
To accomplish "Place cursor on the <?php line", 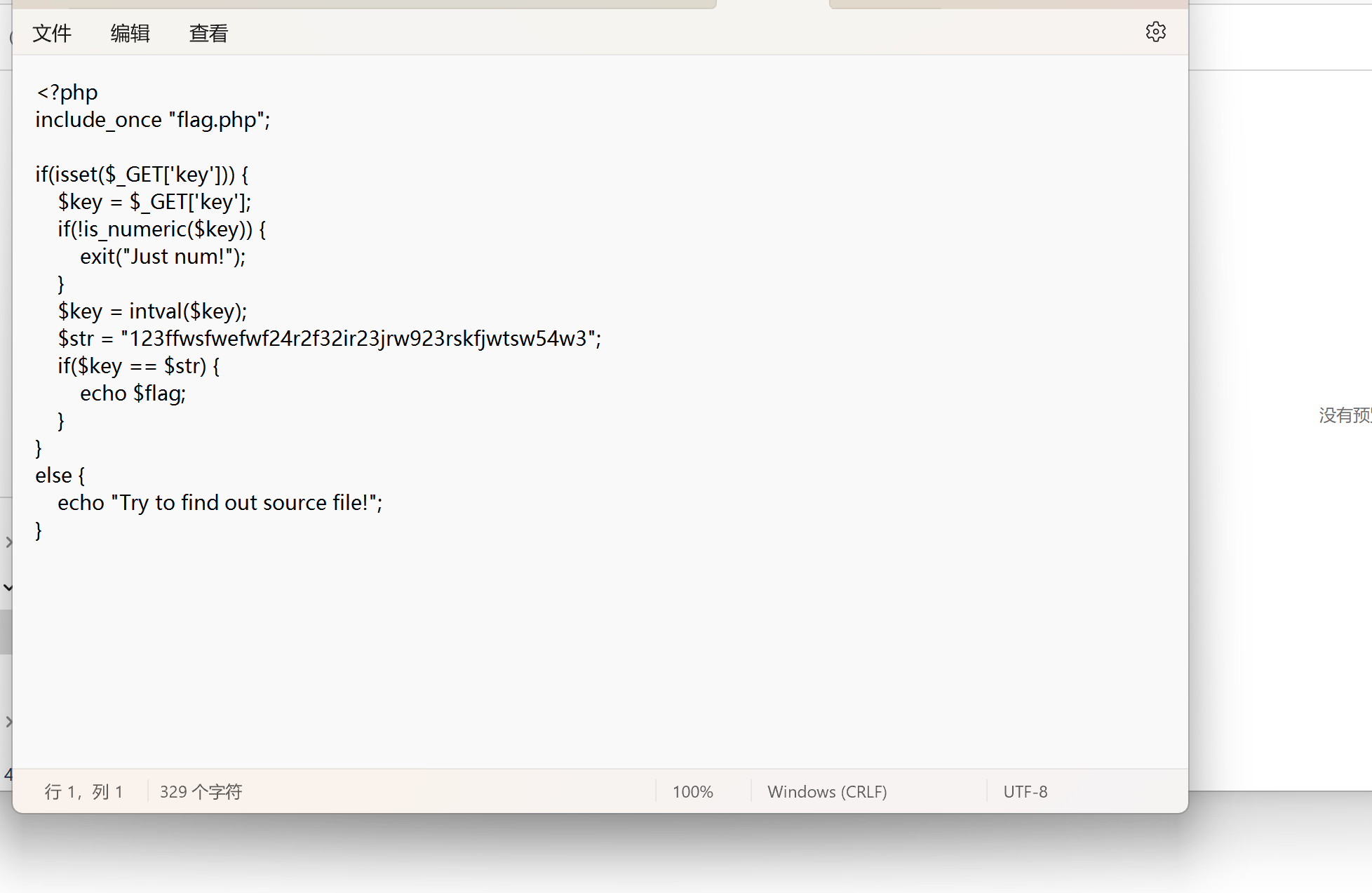I will (67, 93).
